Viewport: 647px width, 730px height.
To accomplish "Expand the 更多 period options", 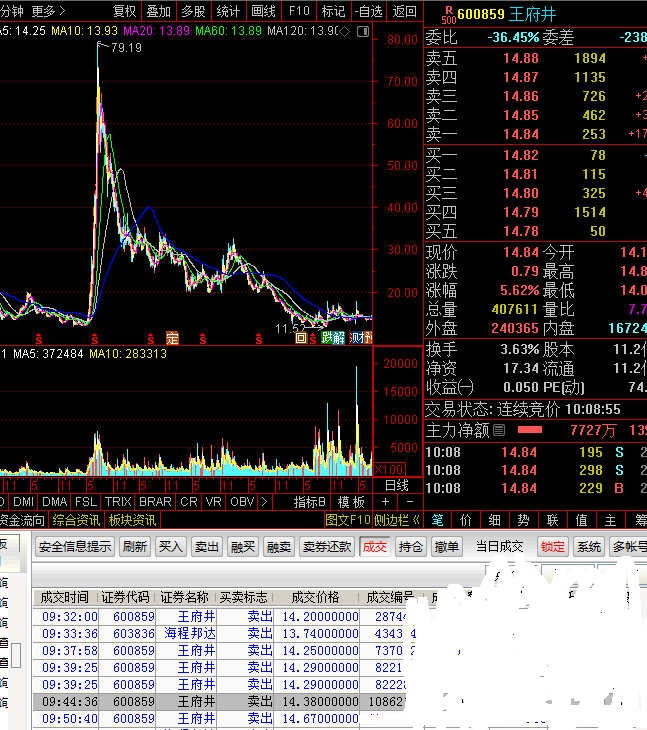I will coord(48,11).
